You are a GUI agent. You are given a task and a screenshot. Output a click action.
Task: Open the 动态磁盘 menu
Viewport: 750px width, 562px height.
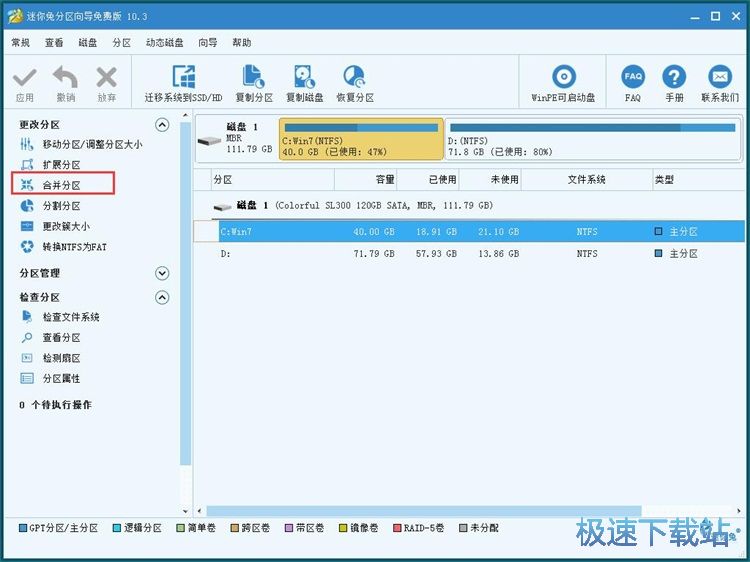click(x=165, y=43)
